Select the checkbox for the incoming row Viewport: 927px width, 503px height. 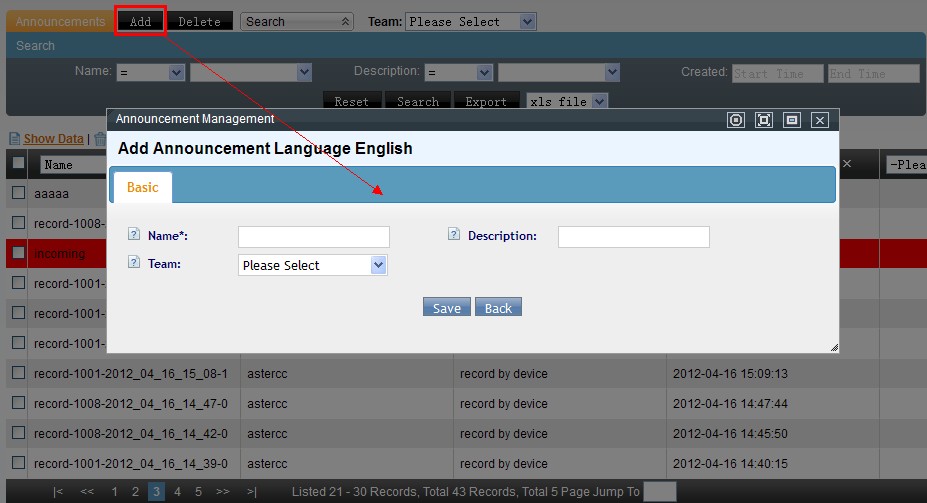pyautogui.click(x=18, y=253)
